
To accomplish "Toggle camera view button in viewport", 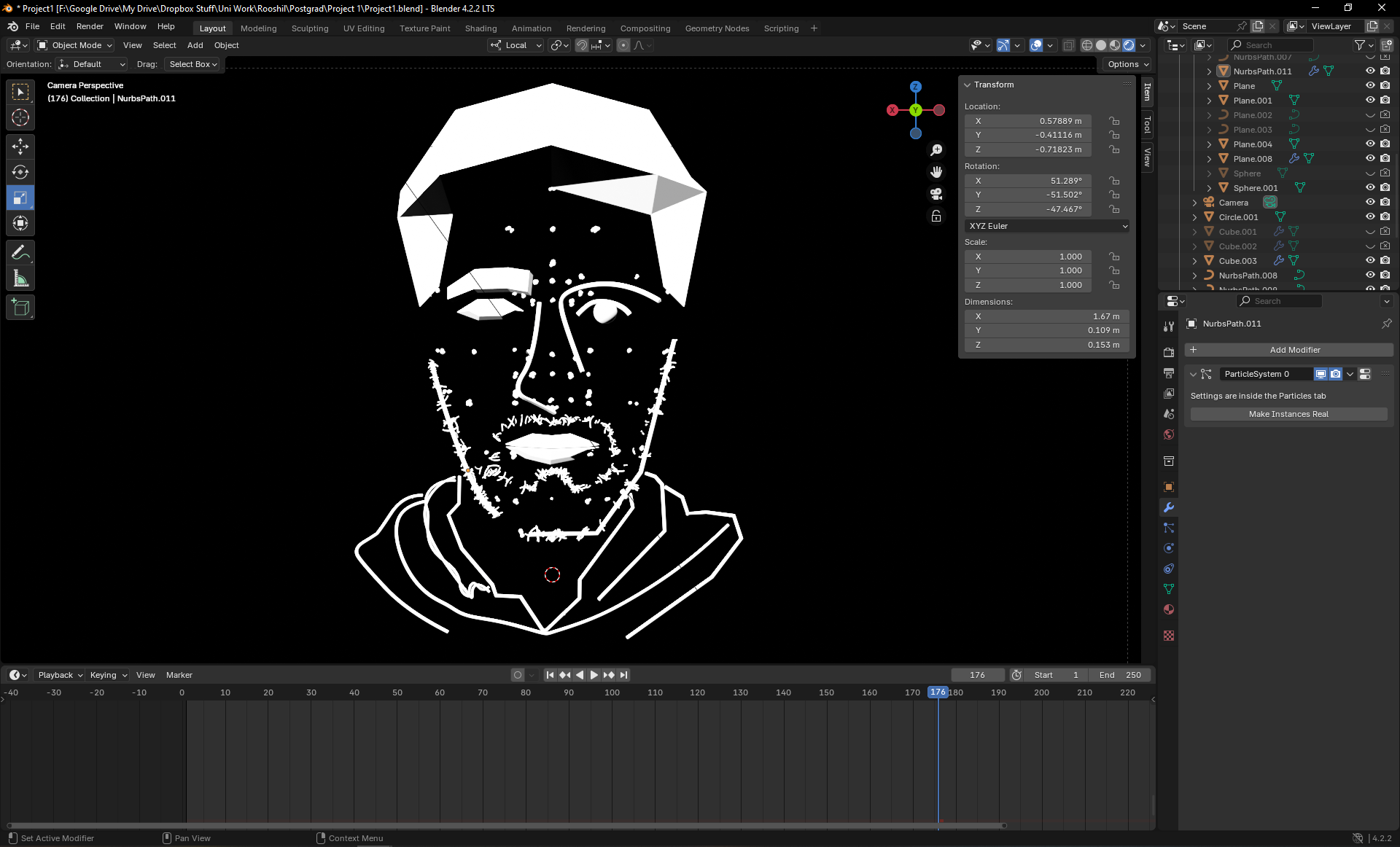I will tap(936, 194).
